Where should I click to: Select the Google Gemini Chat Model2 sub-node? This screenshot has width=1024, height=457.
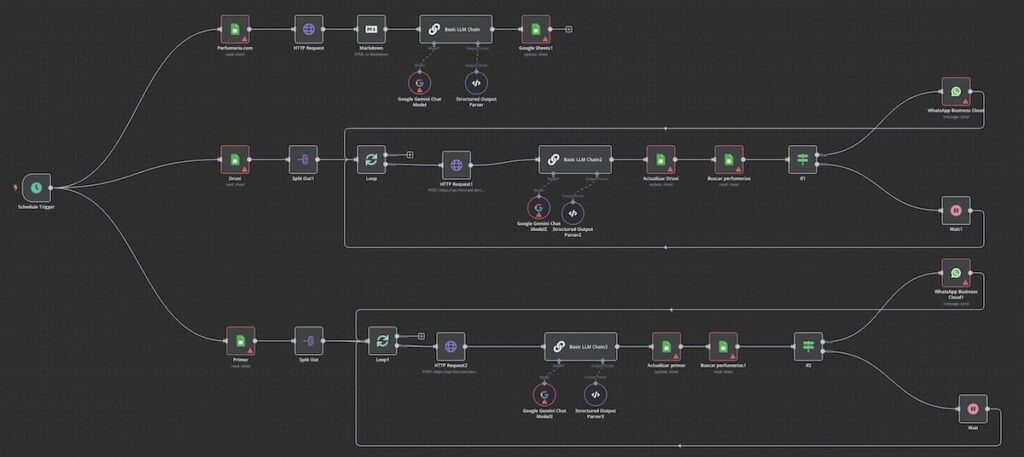pyautogui.click(x=539, y=209)
